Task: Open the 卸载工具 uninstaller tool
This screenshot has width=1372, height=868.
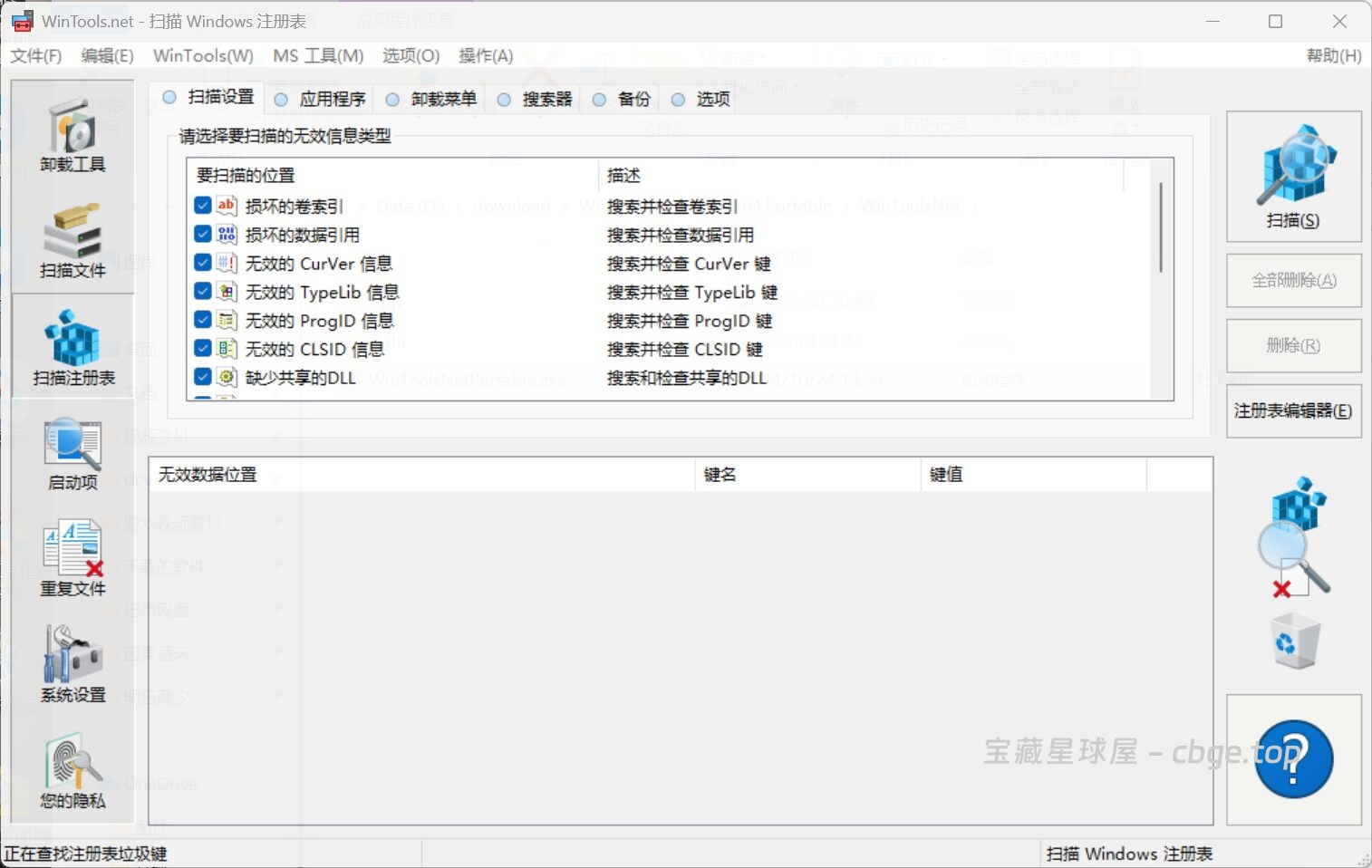Action: 72,136
